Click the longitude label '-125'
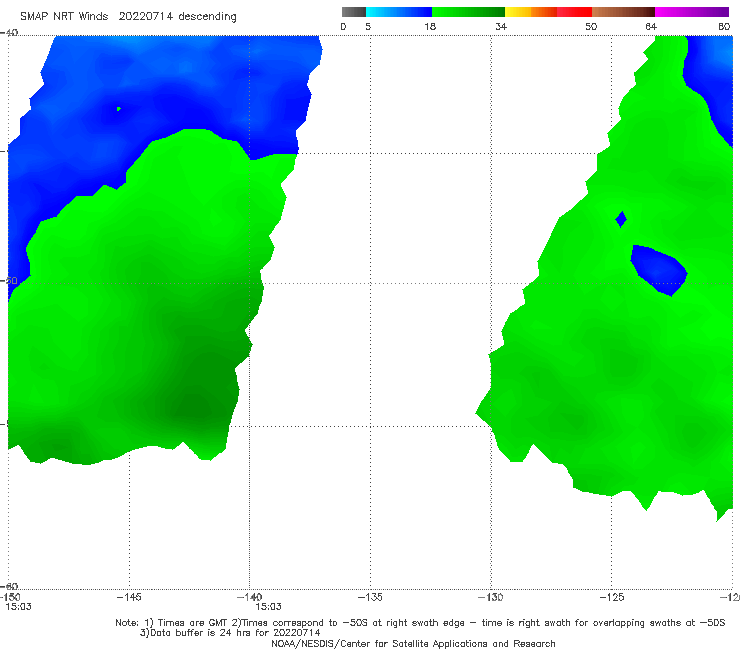This screenshot has width=740, height=650. click(612, 597)
